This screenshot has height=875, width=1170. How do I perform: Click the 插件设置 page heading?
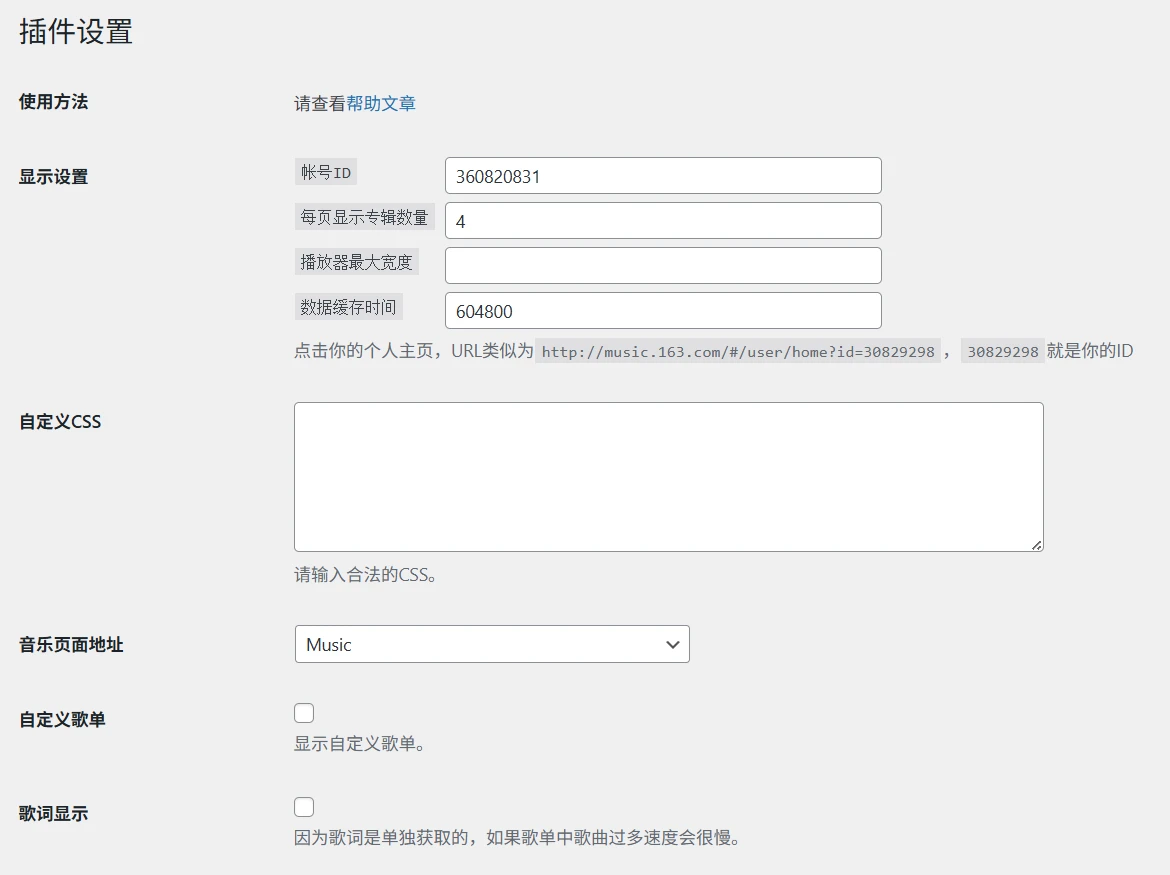coord(76,32)
